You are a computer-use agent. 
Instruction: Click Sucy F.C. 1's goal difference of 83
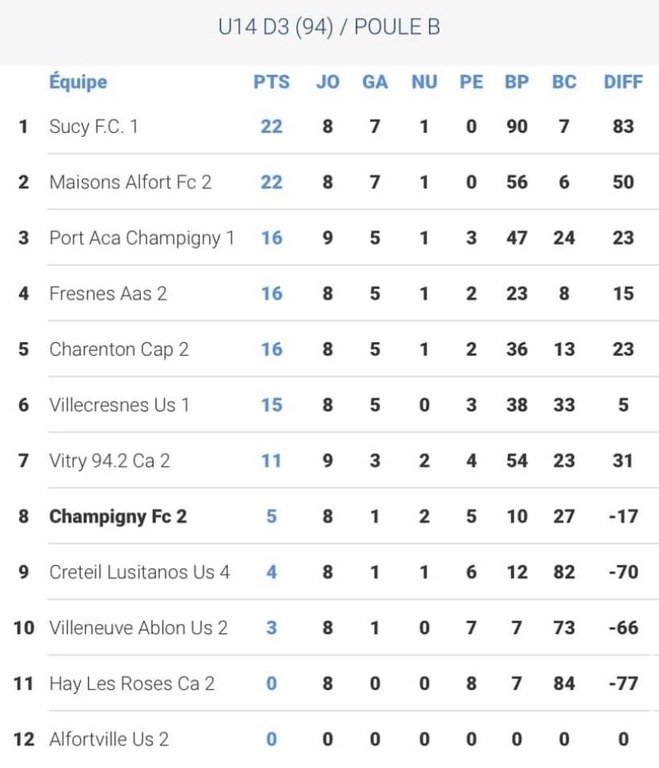click(623, 127)
